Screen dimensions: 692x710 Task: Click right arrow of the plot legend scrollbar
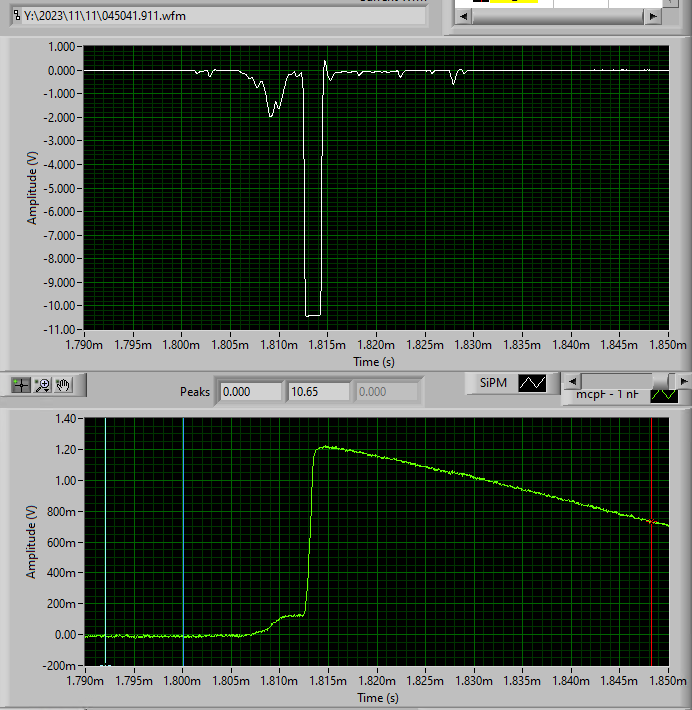pos(684,381)
